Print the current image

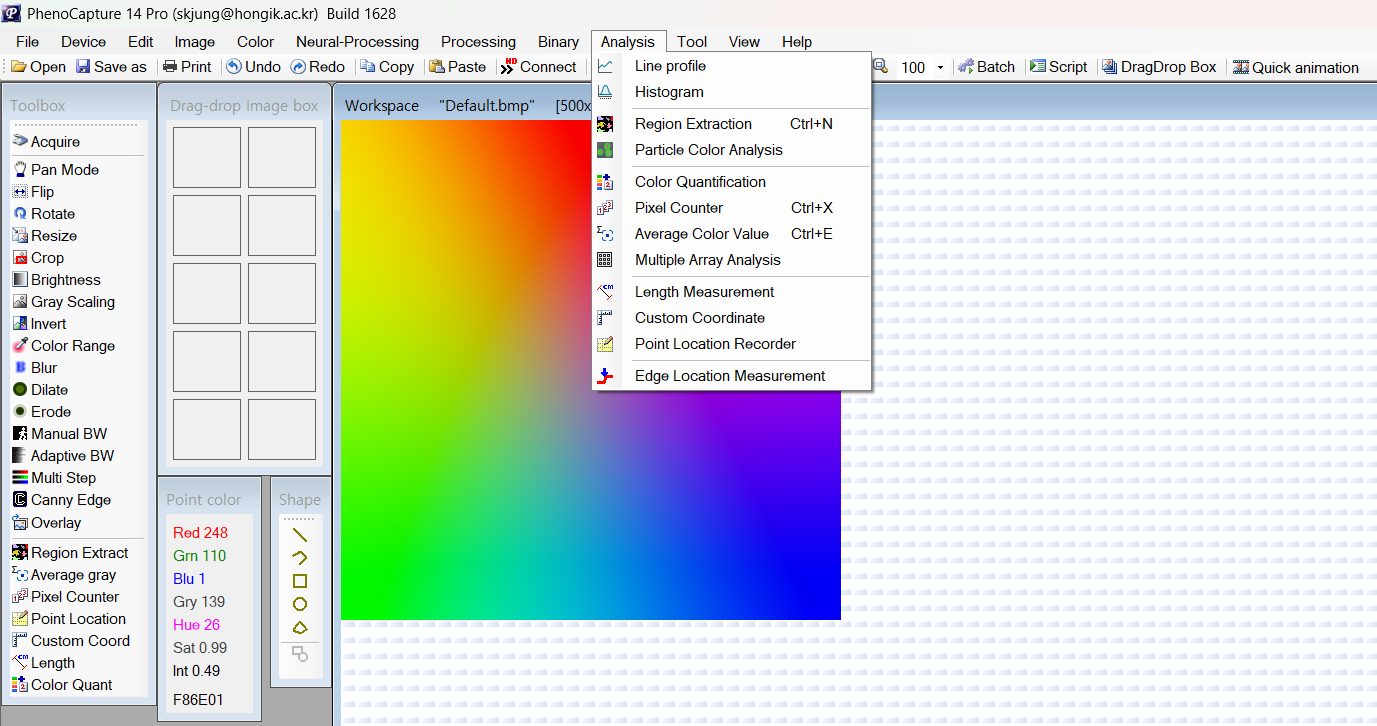[187, 67]
